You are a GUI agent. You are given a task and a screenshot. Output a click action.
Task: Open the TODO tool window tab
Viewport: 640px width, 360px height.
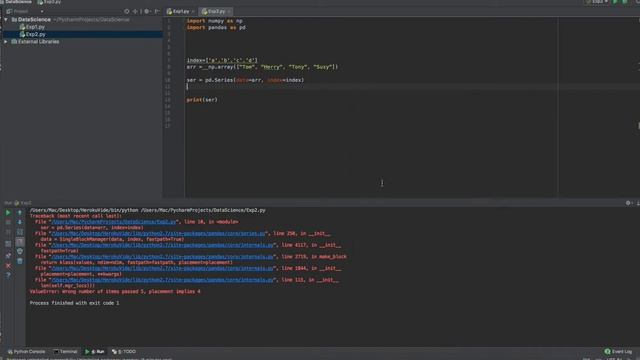tap(124, 351)
